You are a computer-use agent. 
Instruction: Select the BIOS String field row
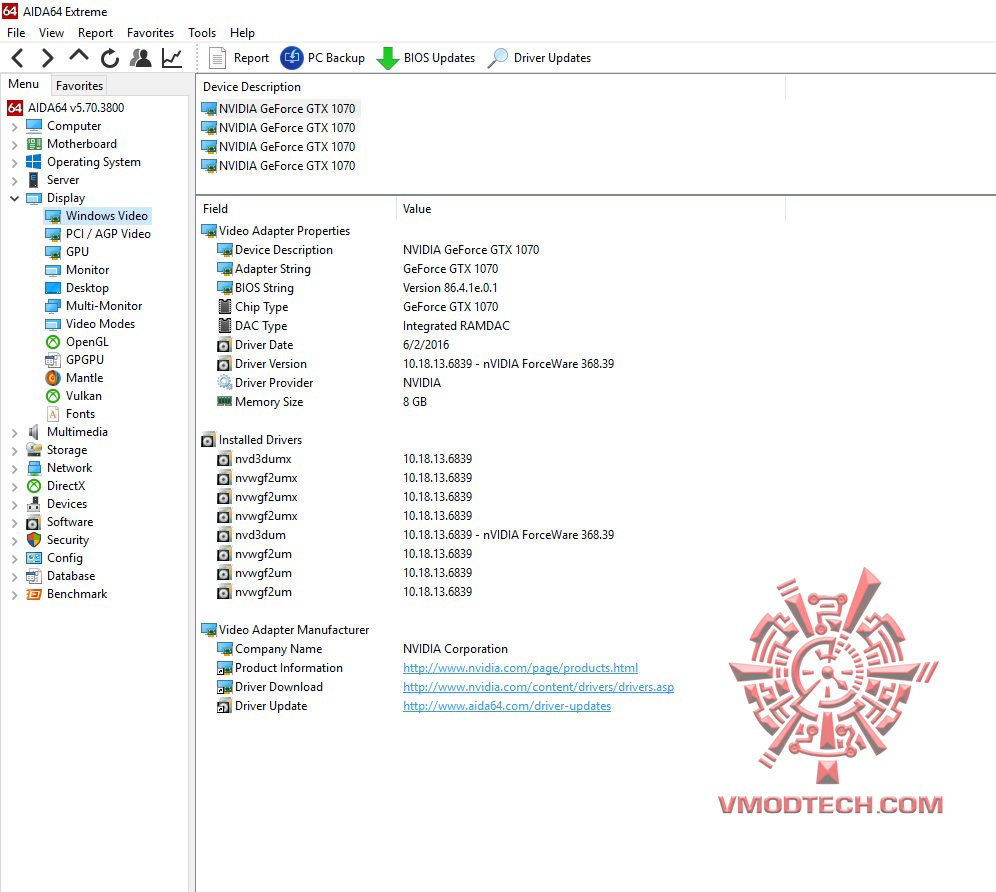tap(357, 288)
